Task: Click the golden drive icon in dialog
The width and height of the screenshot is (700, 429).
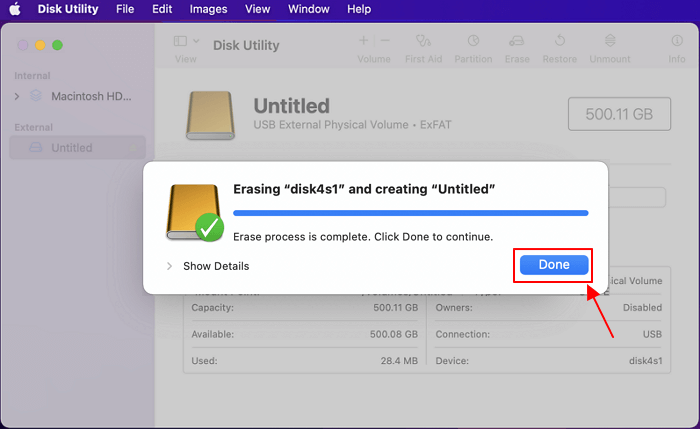Action: [192, 211]
